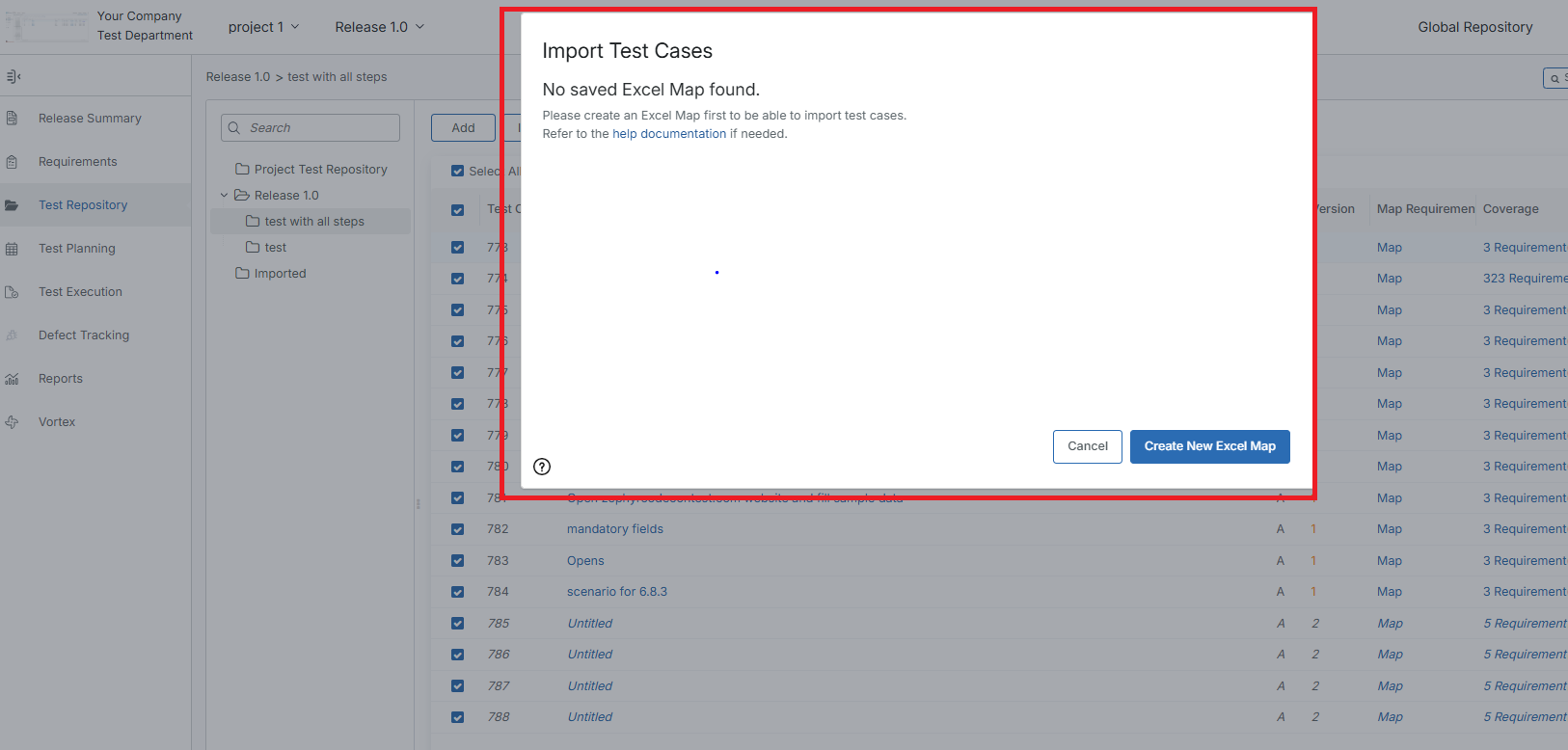Viewport: 1568px width, 750px height.
Task: Open Global Repository in the top bar
Action: 1474,27
